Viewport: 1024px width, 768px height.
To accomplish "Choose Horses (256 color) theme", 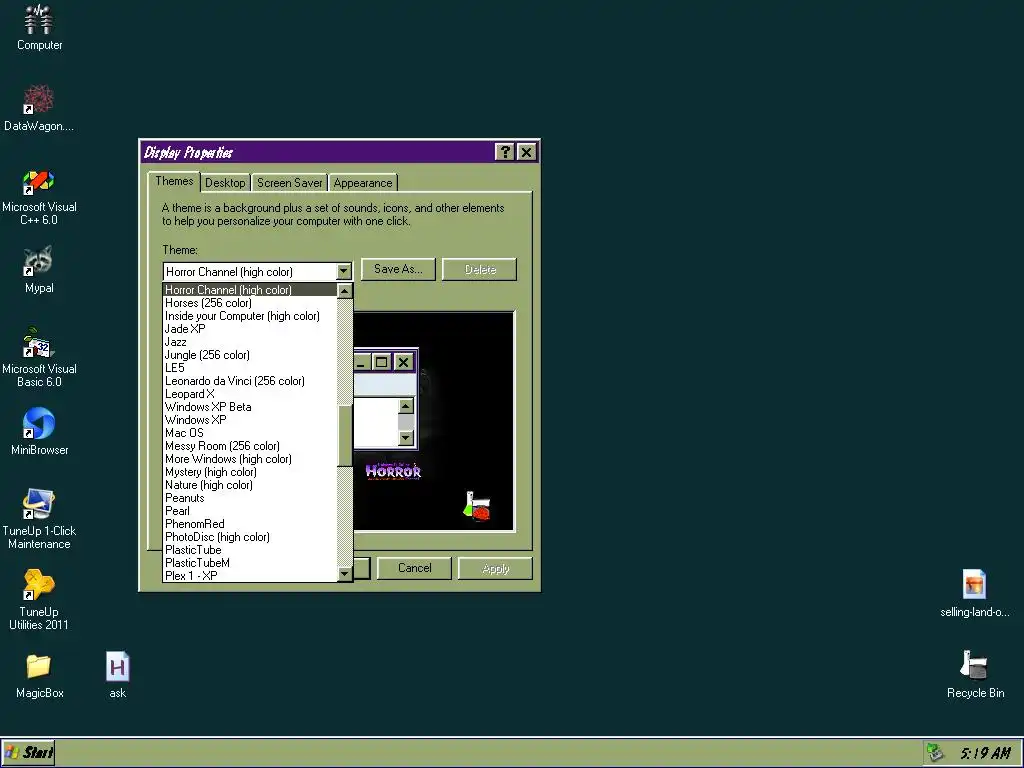I will click(x=249, y=302).
